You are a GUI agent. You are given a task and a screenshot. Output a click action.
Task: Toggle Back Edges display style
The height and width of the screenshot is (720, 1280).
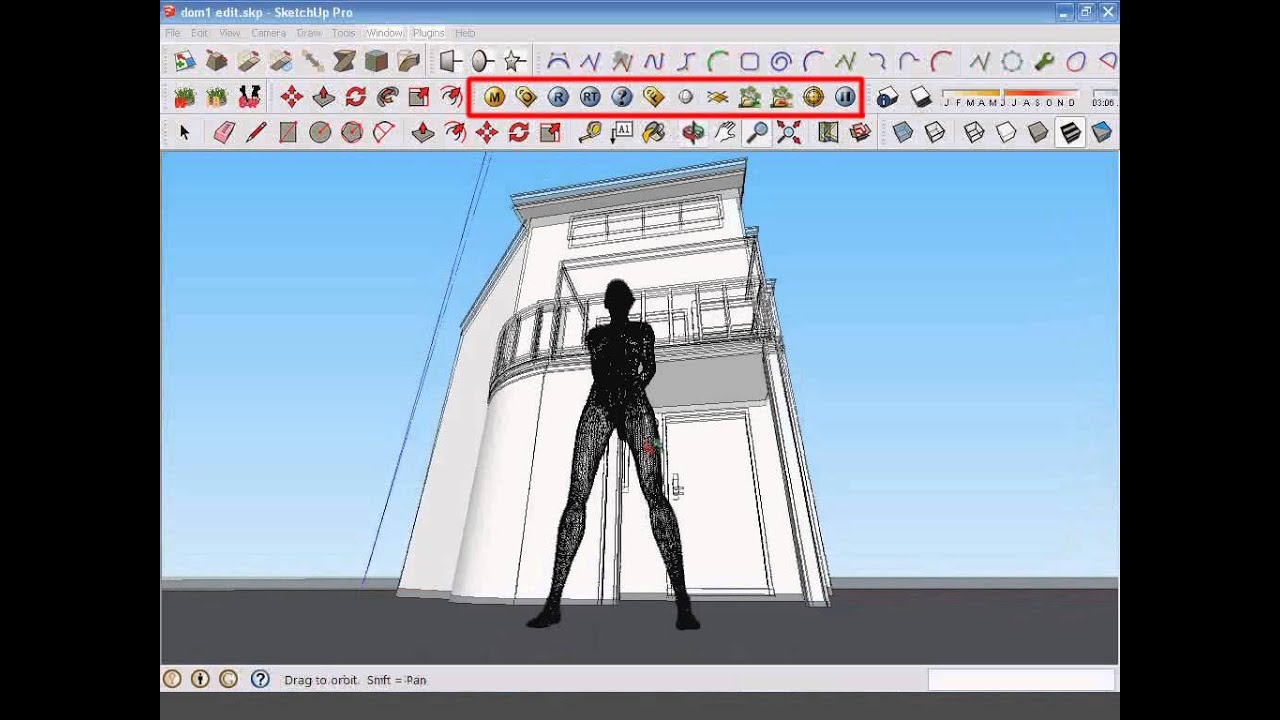[935, 132]
